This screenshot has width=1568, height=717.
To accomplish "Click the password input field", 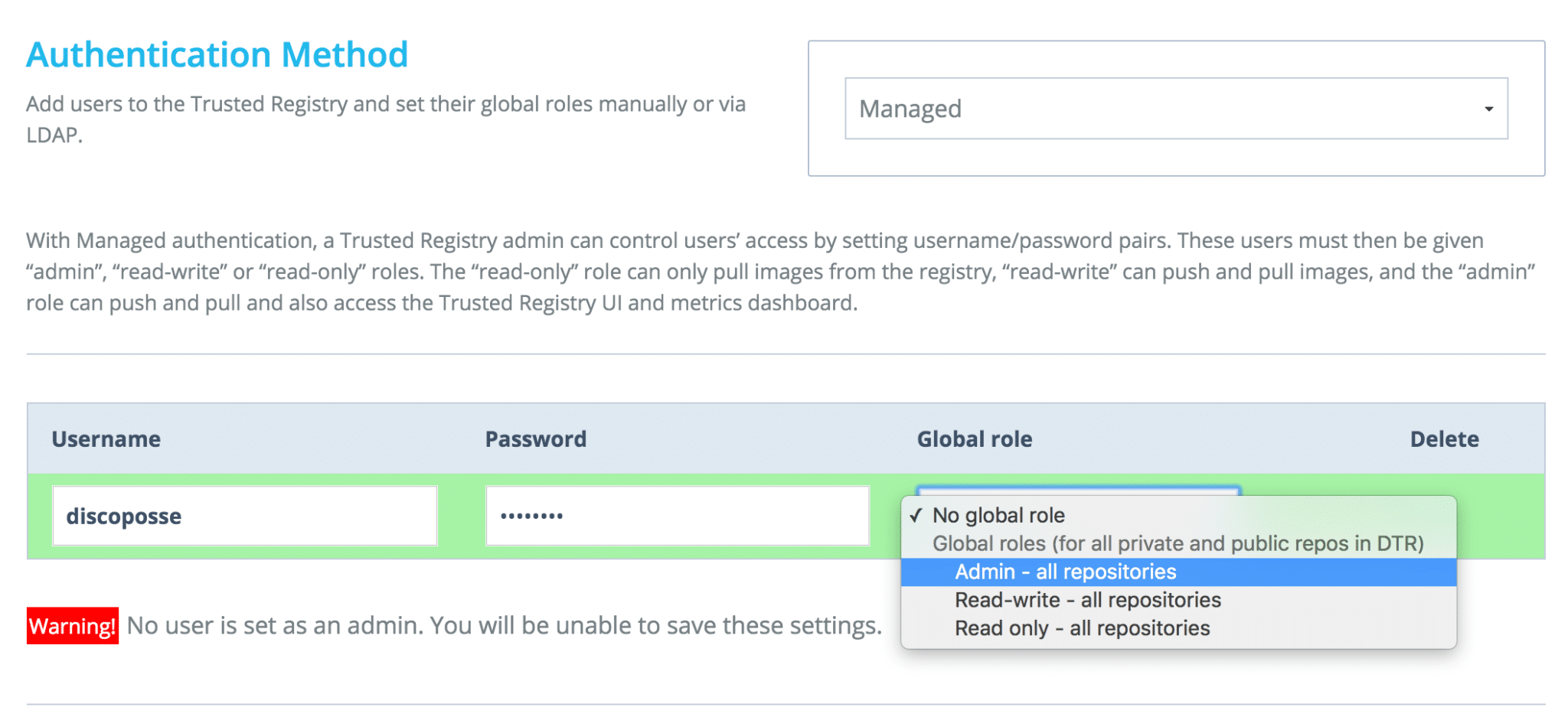I will 678,516.
